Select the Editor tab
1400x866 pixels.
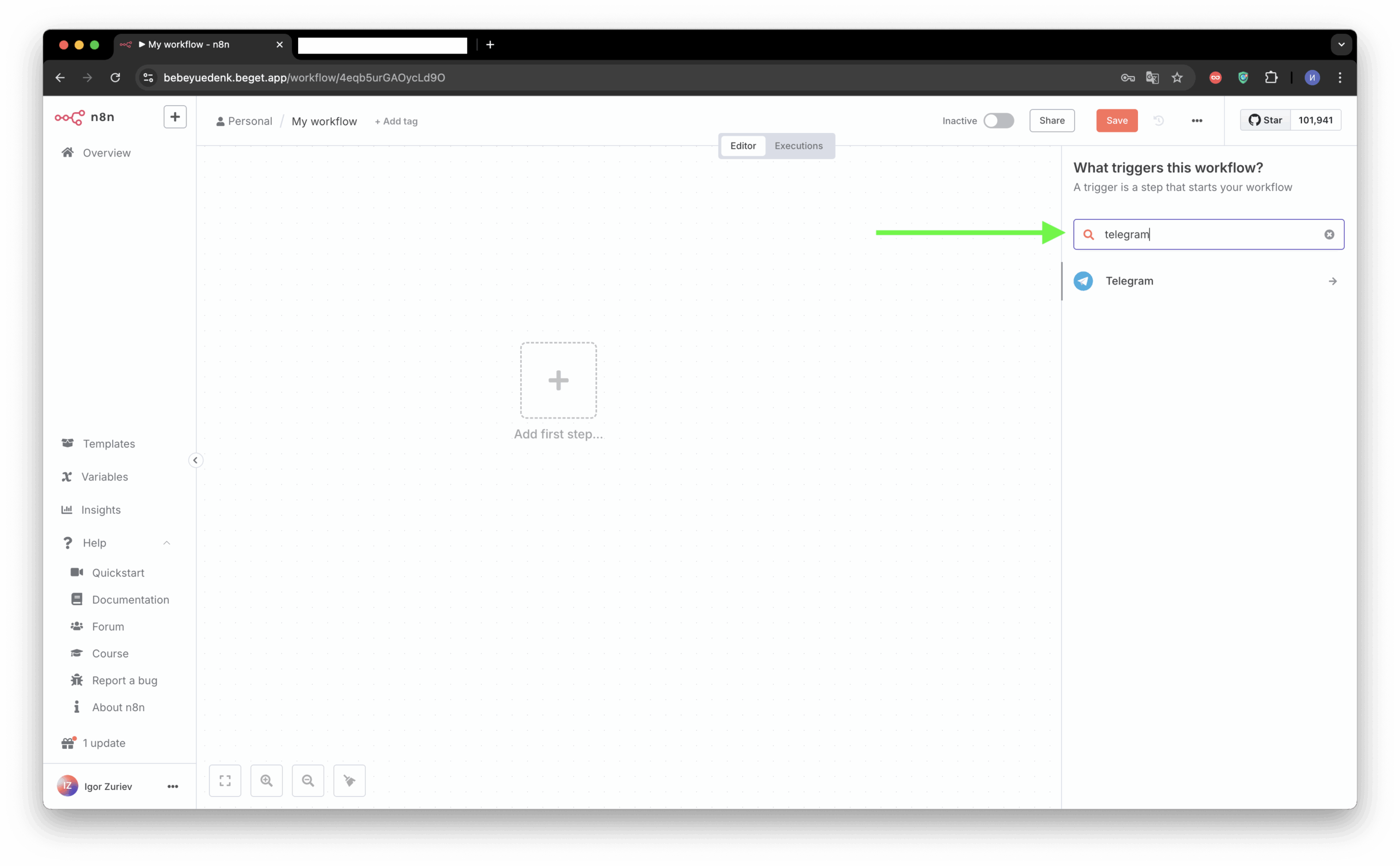tap(743, 146)
